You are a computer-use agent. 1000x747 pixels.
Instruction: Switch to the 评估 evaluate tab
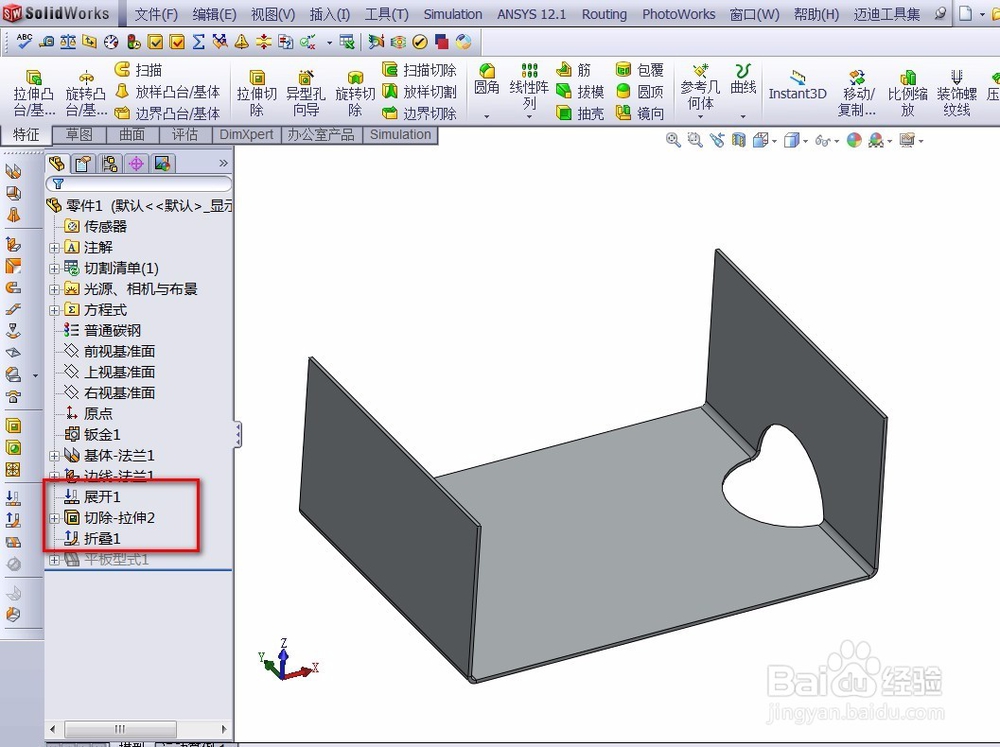(x=185, y=135)
